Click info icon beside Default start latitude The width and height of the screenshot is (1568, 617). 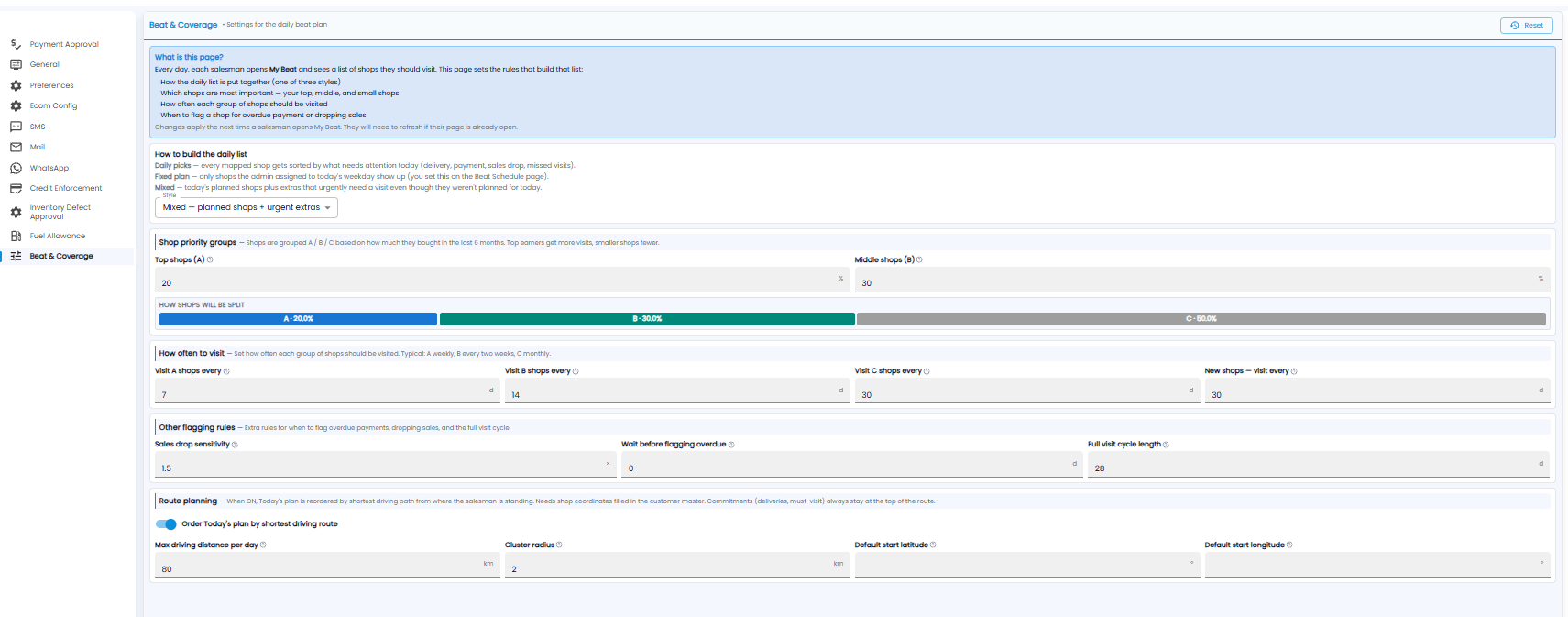(933, 545)
